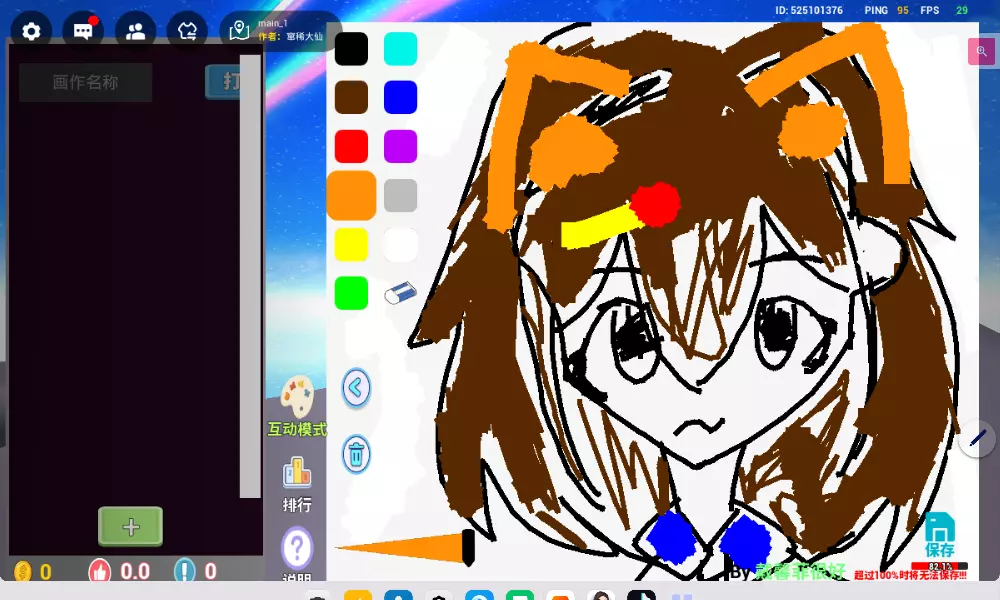Screen dimensions: 1000x600
Task: Pick the yellow color swatch
Action: click(351, 244)
